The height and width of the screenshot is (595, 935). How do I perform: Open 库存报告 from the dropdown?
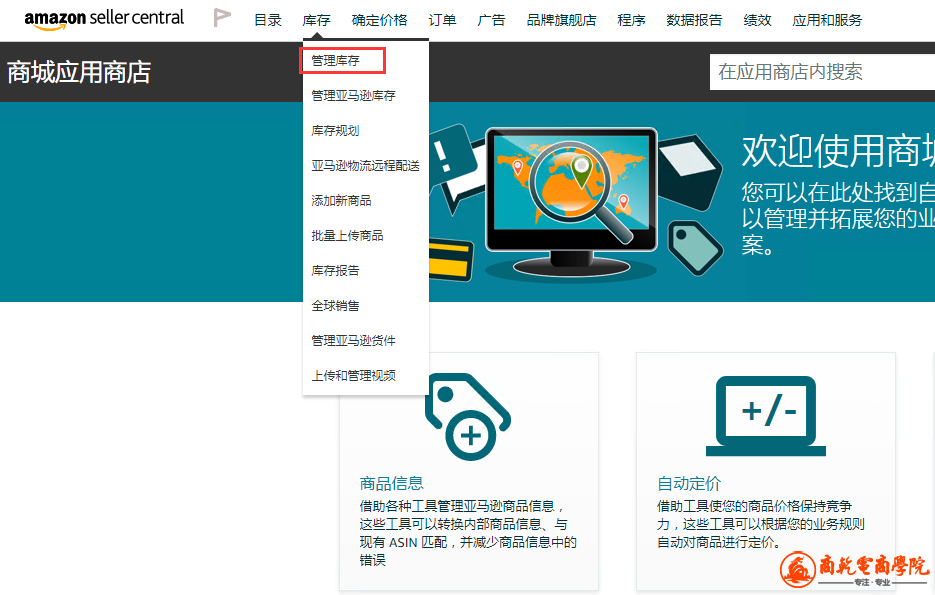[336, 271]
